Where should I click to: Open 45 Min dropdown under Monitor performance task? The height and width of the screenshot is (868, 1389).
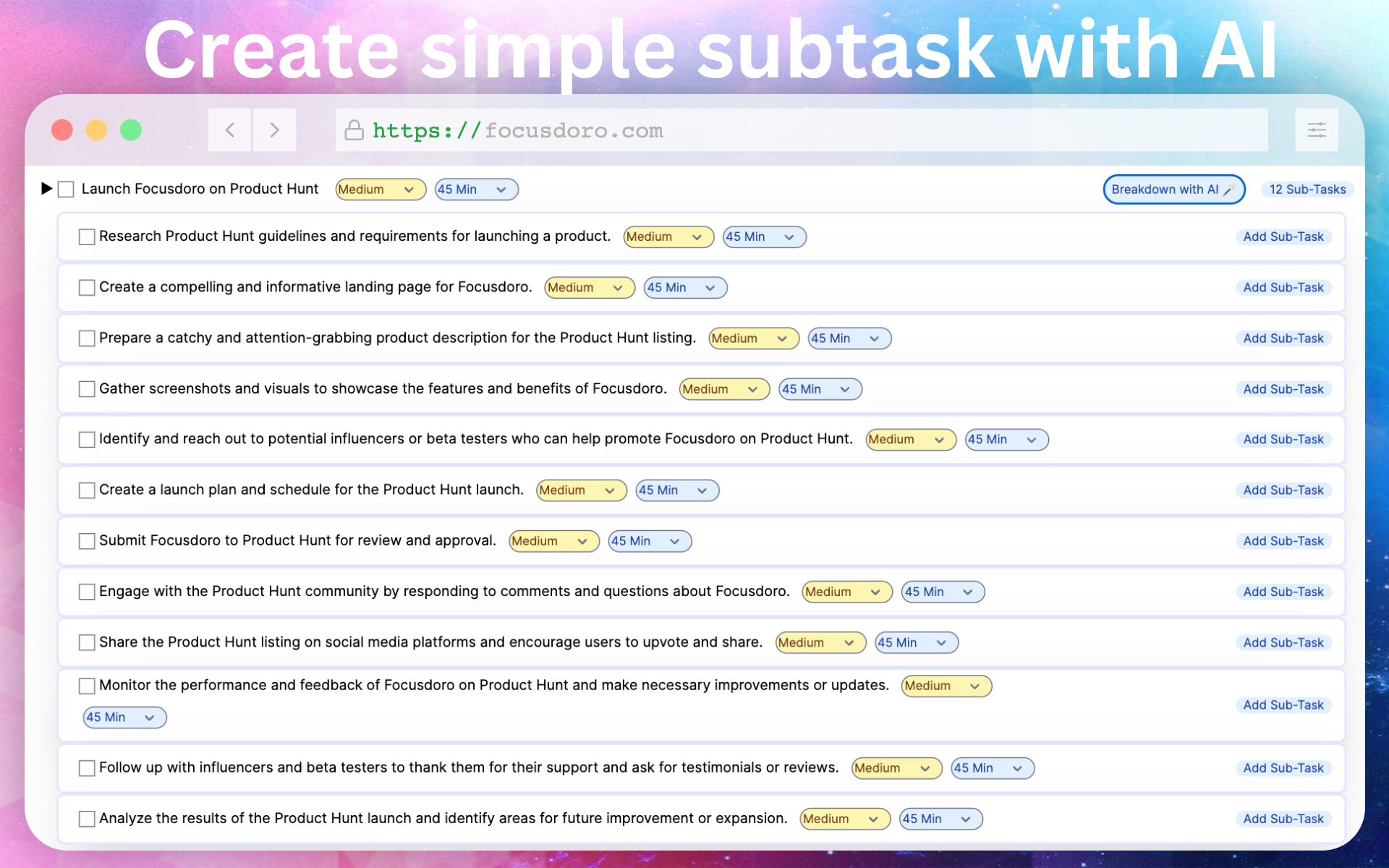coord(124,718)
